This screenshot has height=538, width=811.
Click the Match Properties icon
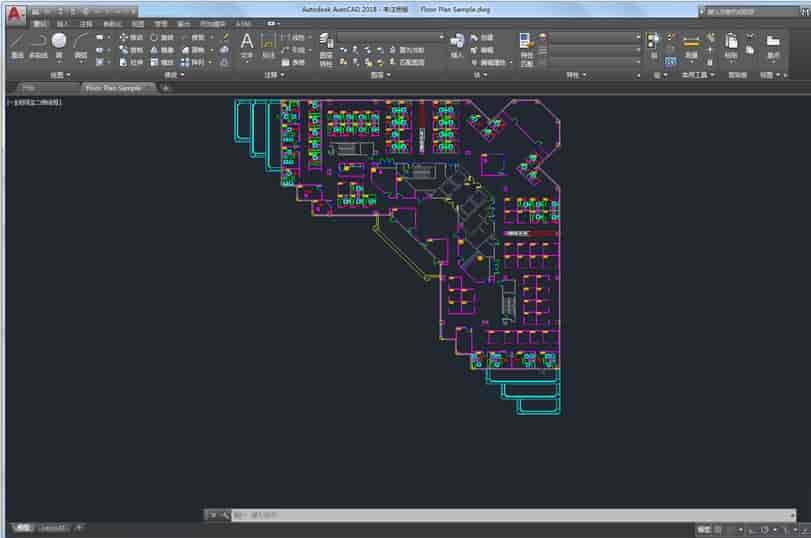[526, 50]
